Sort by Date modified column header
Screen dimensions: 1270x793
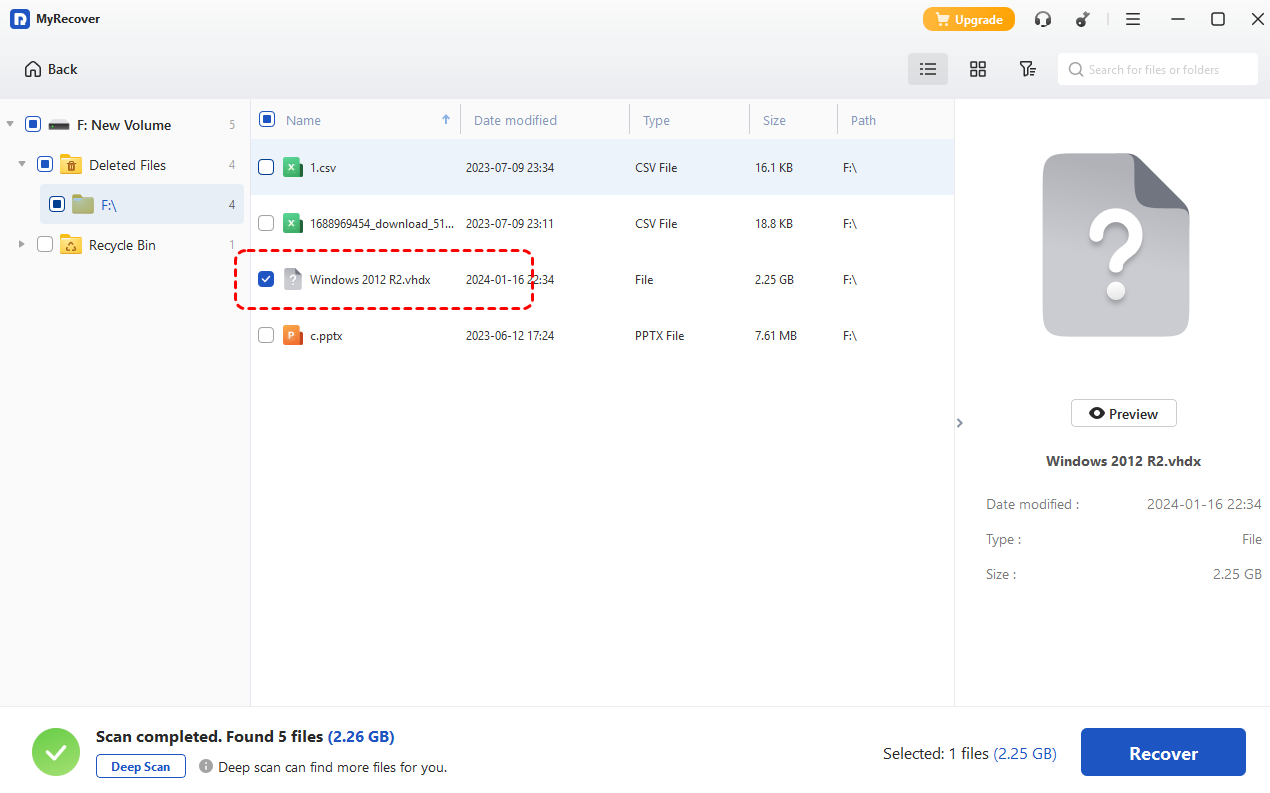coord(515,120)
